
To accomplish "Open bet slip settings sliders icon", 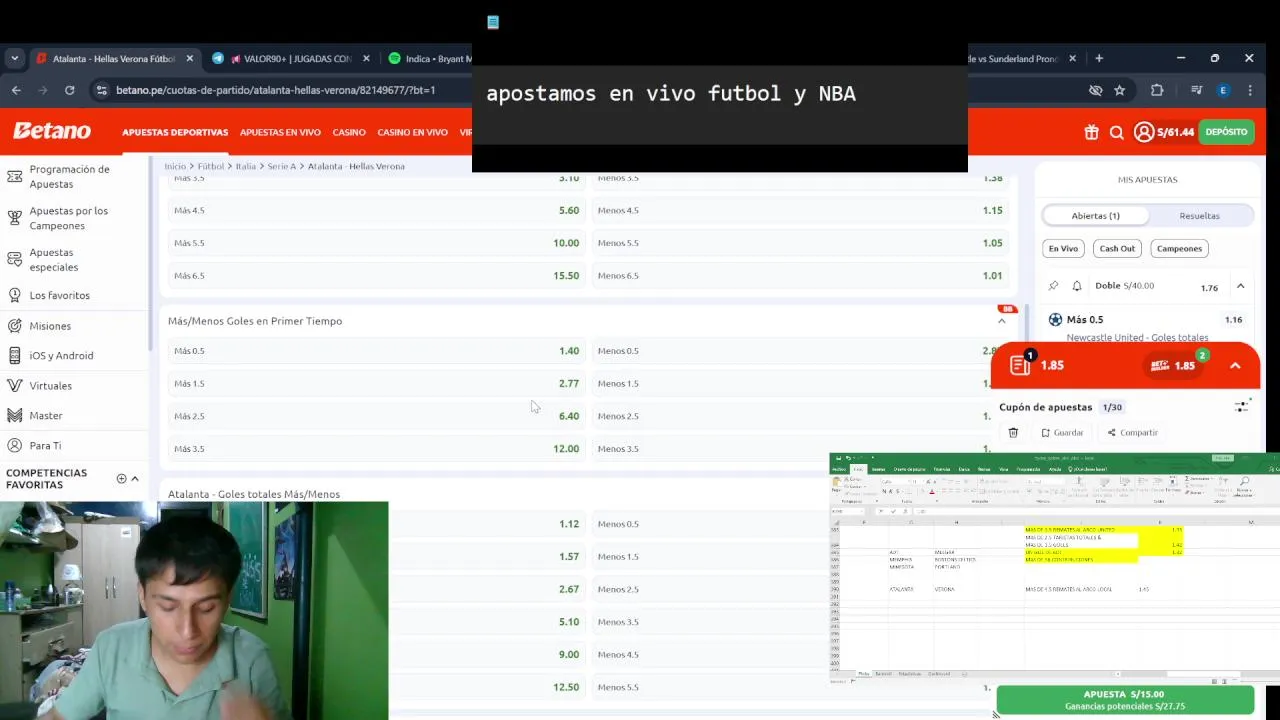I will tap(1241, 407).
